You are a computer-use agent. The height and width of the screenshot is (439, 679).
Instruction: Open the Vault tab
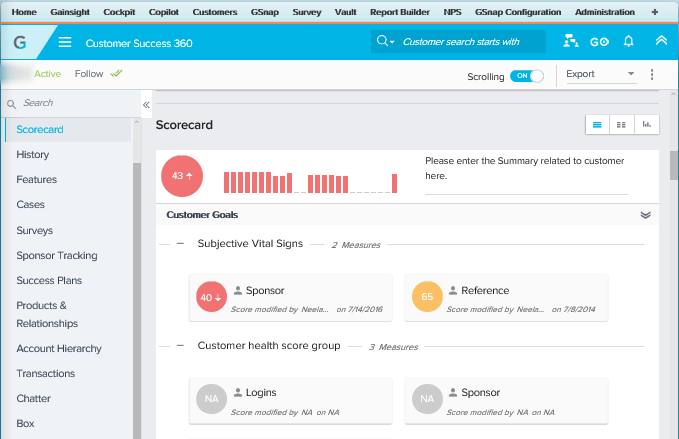click(346, 12)
